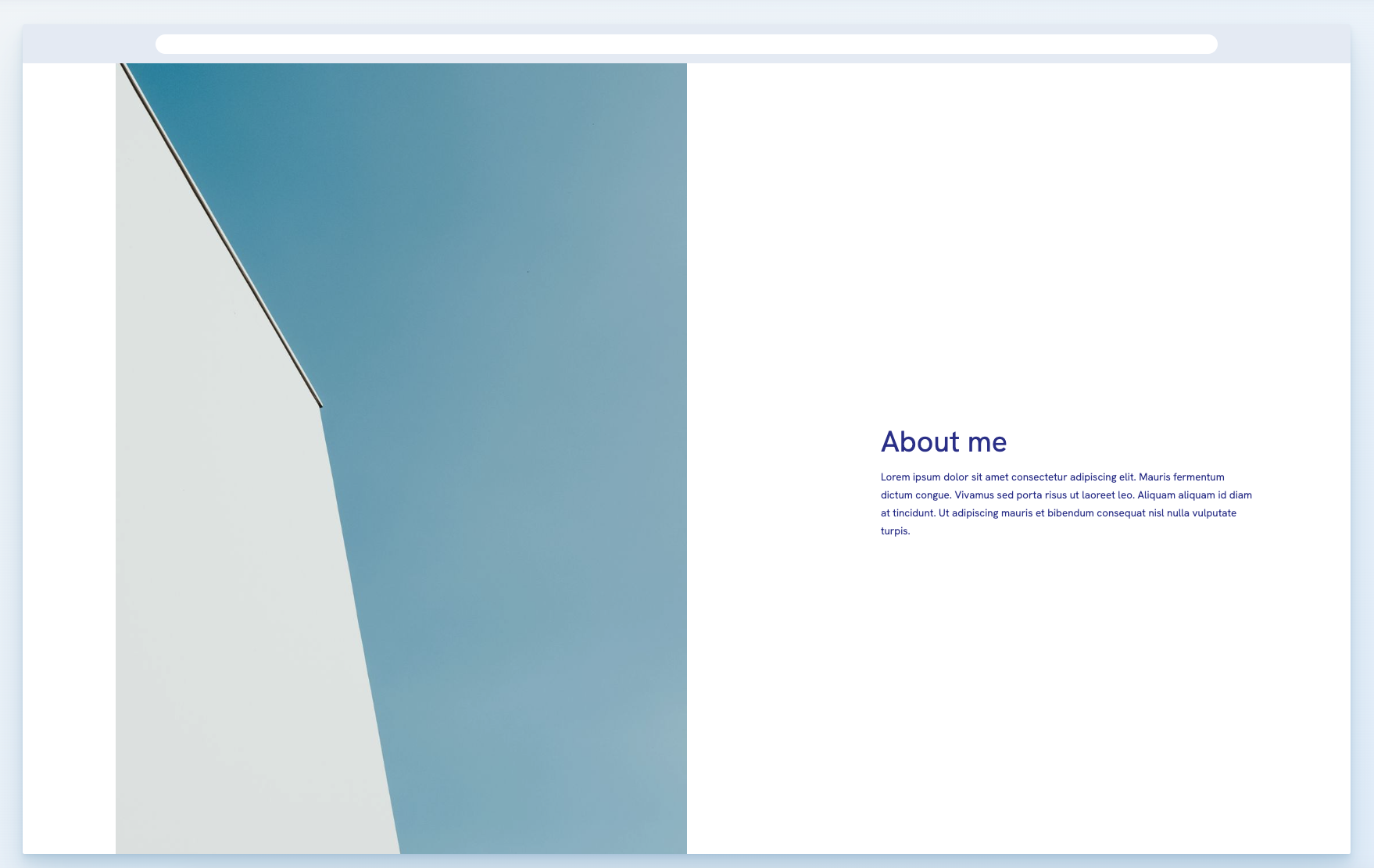Screen dimensions: 1374x868
Task: Click the empty area below the paragraph
Action: pyautogui.click(x=1055, y=688)
